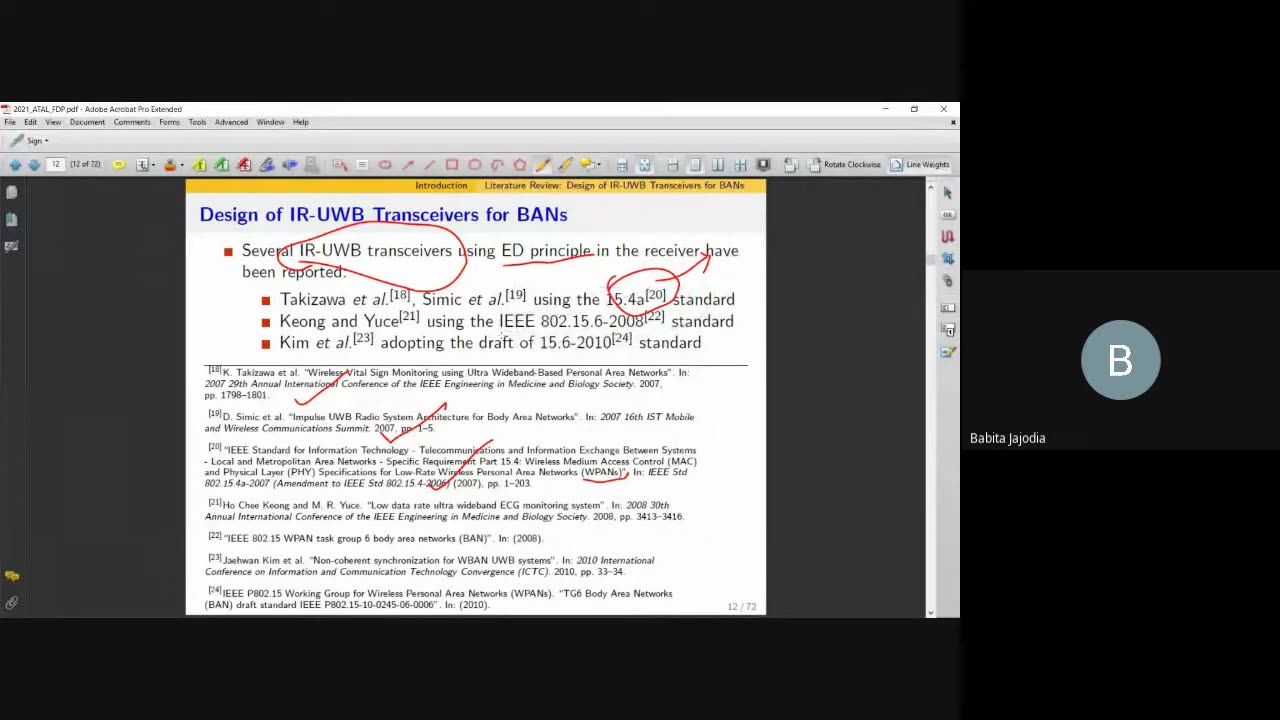This screenshot has height=720, width=1280.
Task: Open the Attachments paperclip panel
Action: [x=11, y=603]
